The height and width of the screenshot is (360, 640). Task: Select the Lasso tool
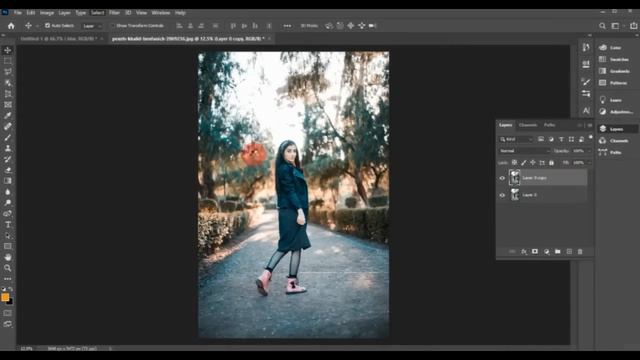(x=8, y=72)
